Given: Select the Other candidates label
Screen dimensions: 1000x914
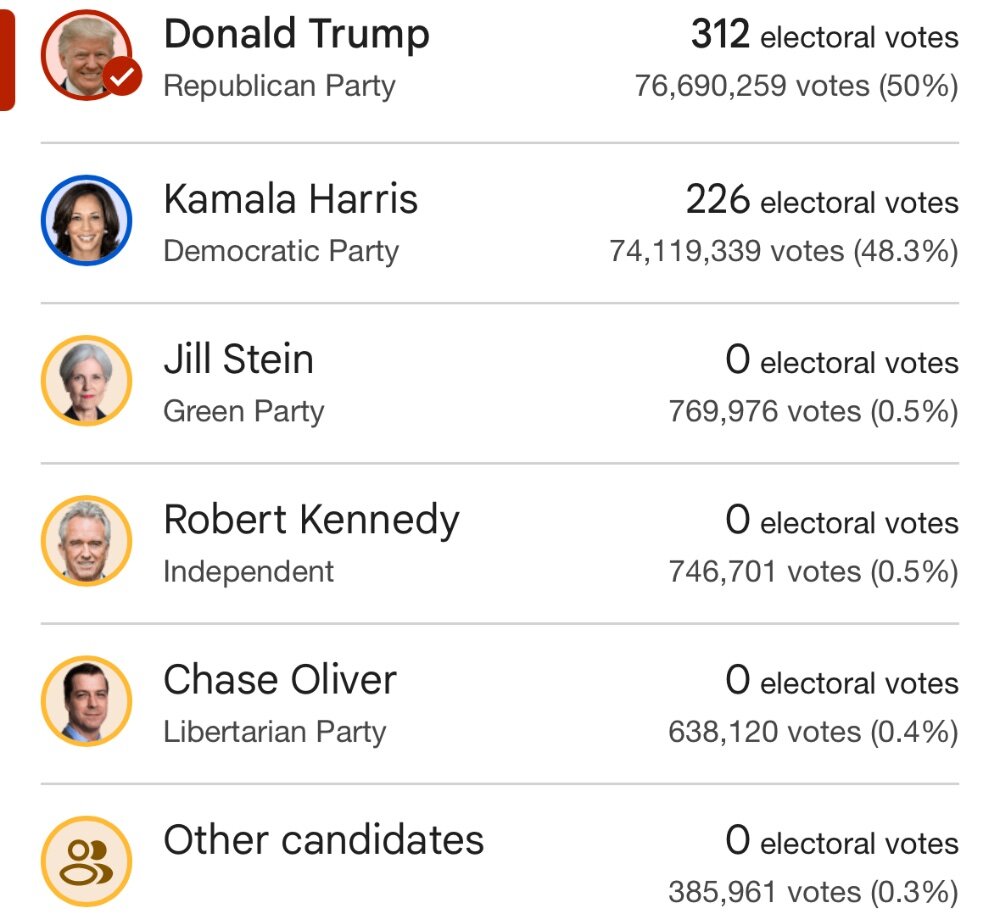Looking at the screenshot, I should click(324, 840).
